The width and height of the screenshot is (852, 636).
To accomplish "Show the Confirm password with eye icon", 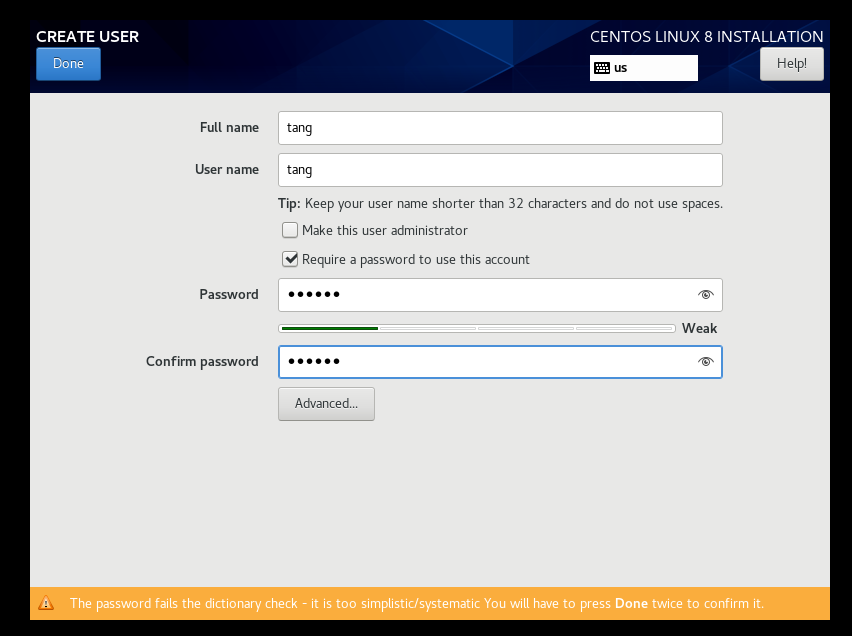I will click(x=705, y=361).
